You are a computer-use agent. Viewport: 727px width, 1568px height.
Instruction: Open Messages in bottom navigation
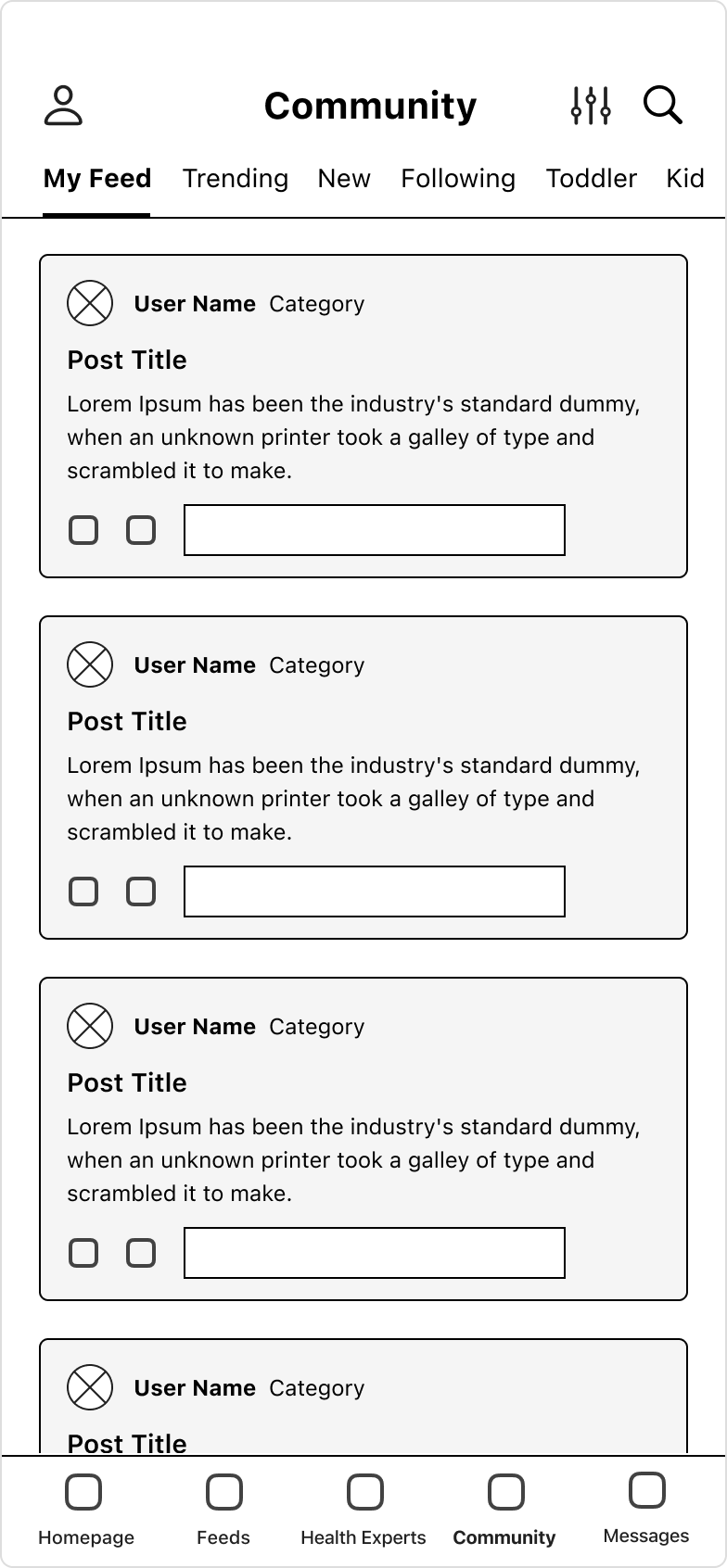click(646, 1508)
